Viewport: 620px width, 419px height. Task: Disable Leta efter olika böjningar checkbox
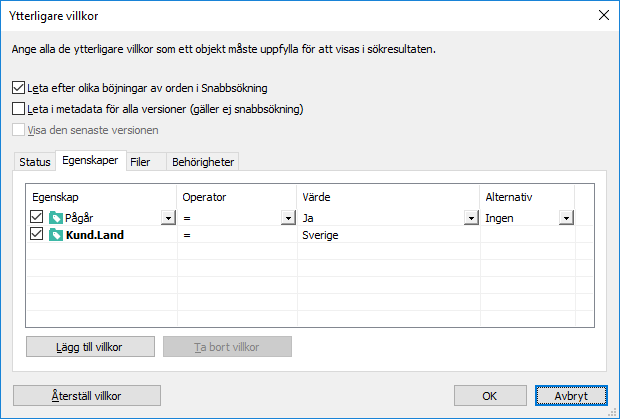point(18,88)
